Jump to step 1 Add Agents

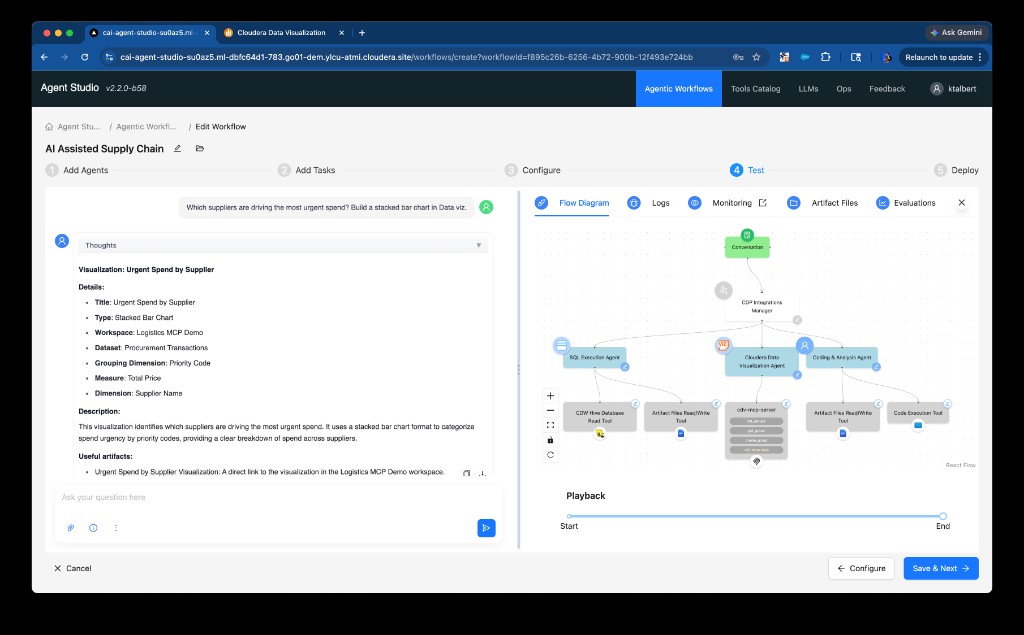77,171
